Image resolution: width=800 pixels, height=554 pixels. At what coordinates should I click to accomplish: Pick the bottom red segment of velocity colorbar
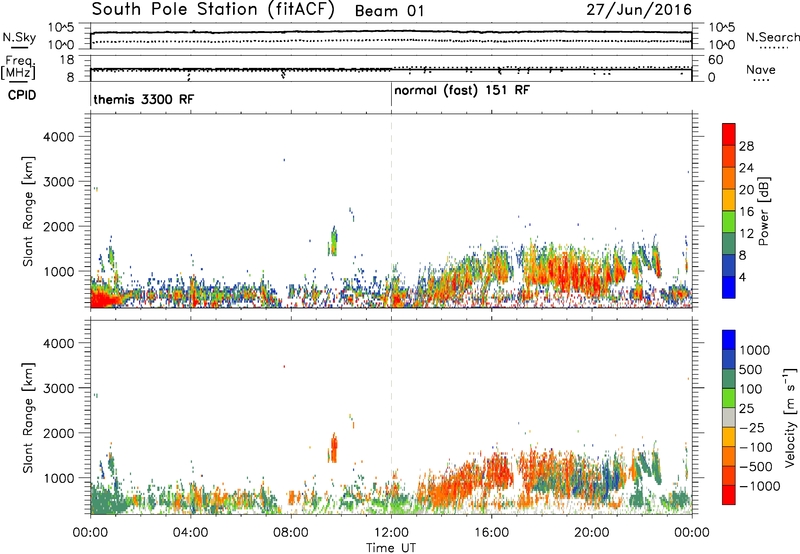tap(729, 495)
